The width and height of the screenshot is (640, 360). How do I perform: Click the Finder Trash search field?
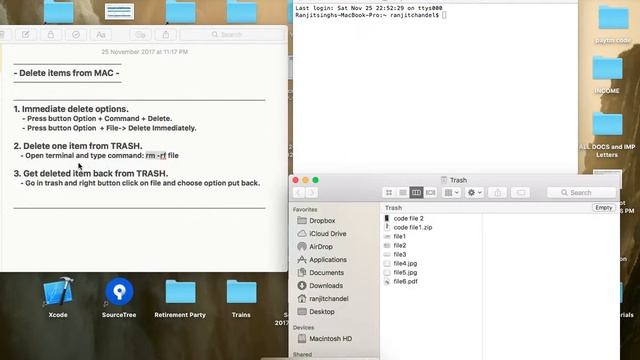[x=582, y=193]
